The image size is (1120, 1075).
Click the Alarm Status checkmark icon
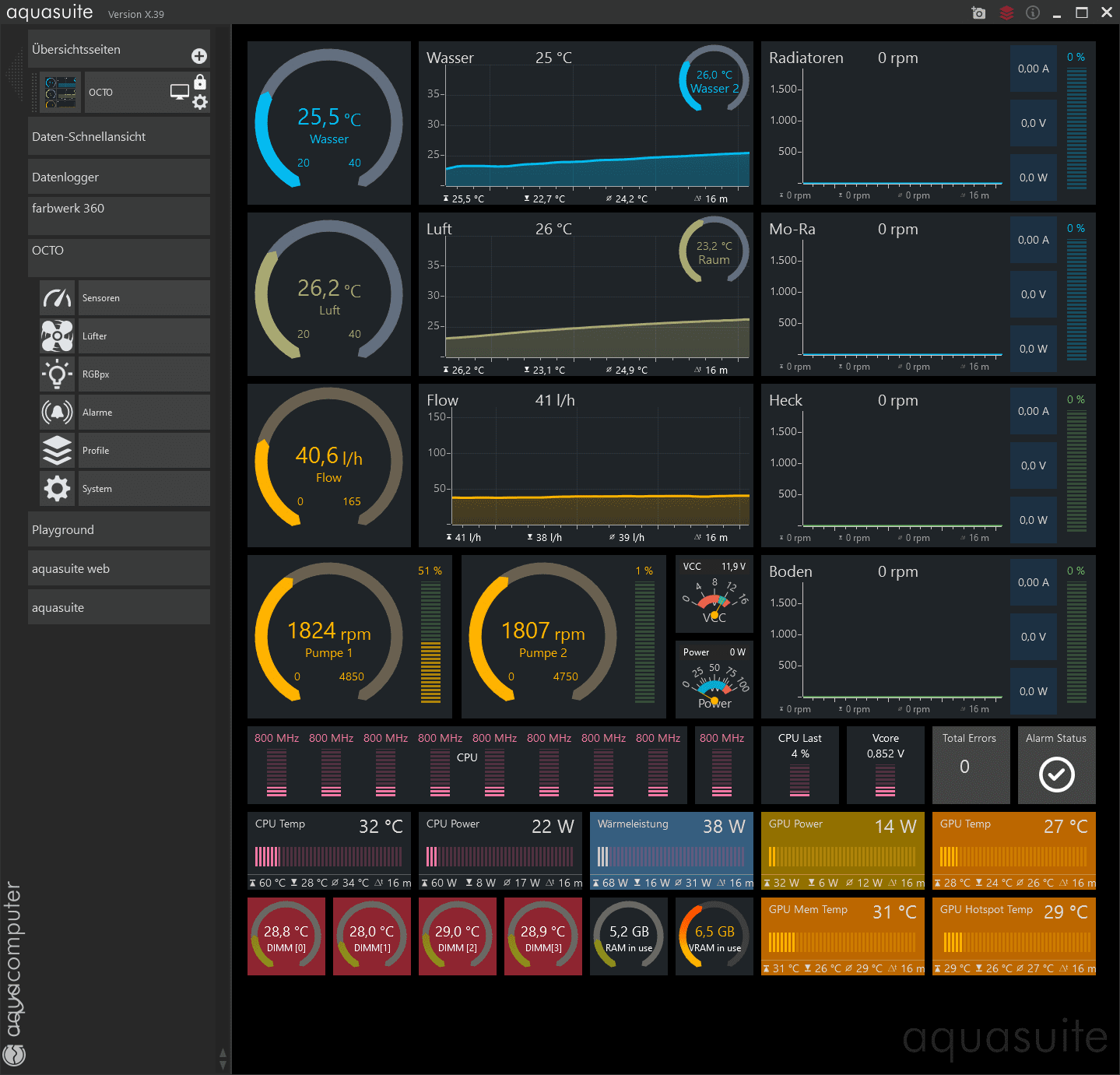coord(1057,775)
